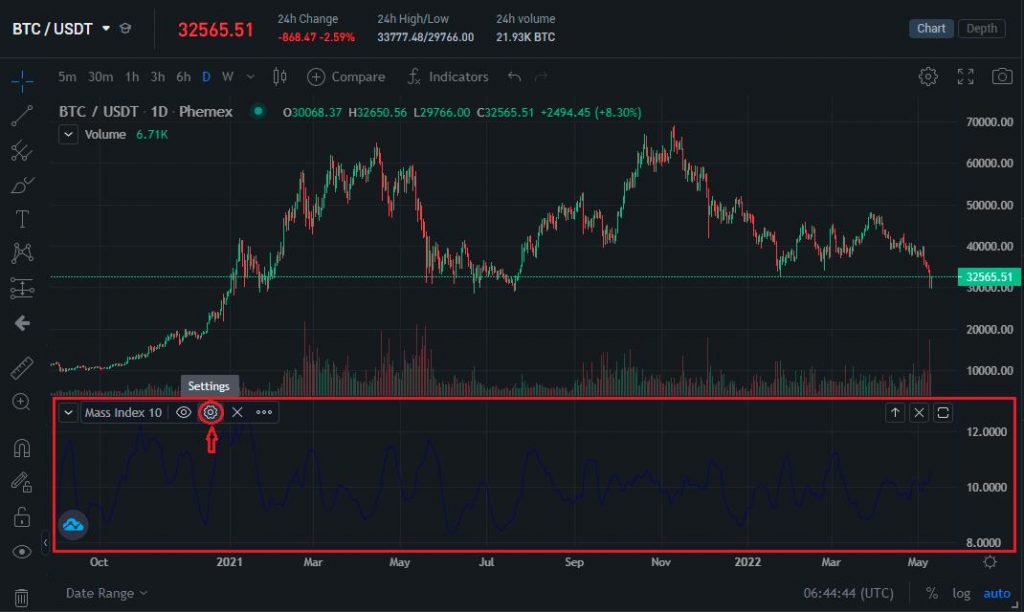This screenshot has width=1024, height=612.
Task: Take a chart snapshot with the camera icon
Action: point(1002,76)
